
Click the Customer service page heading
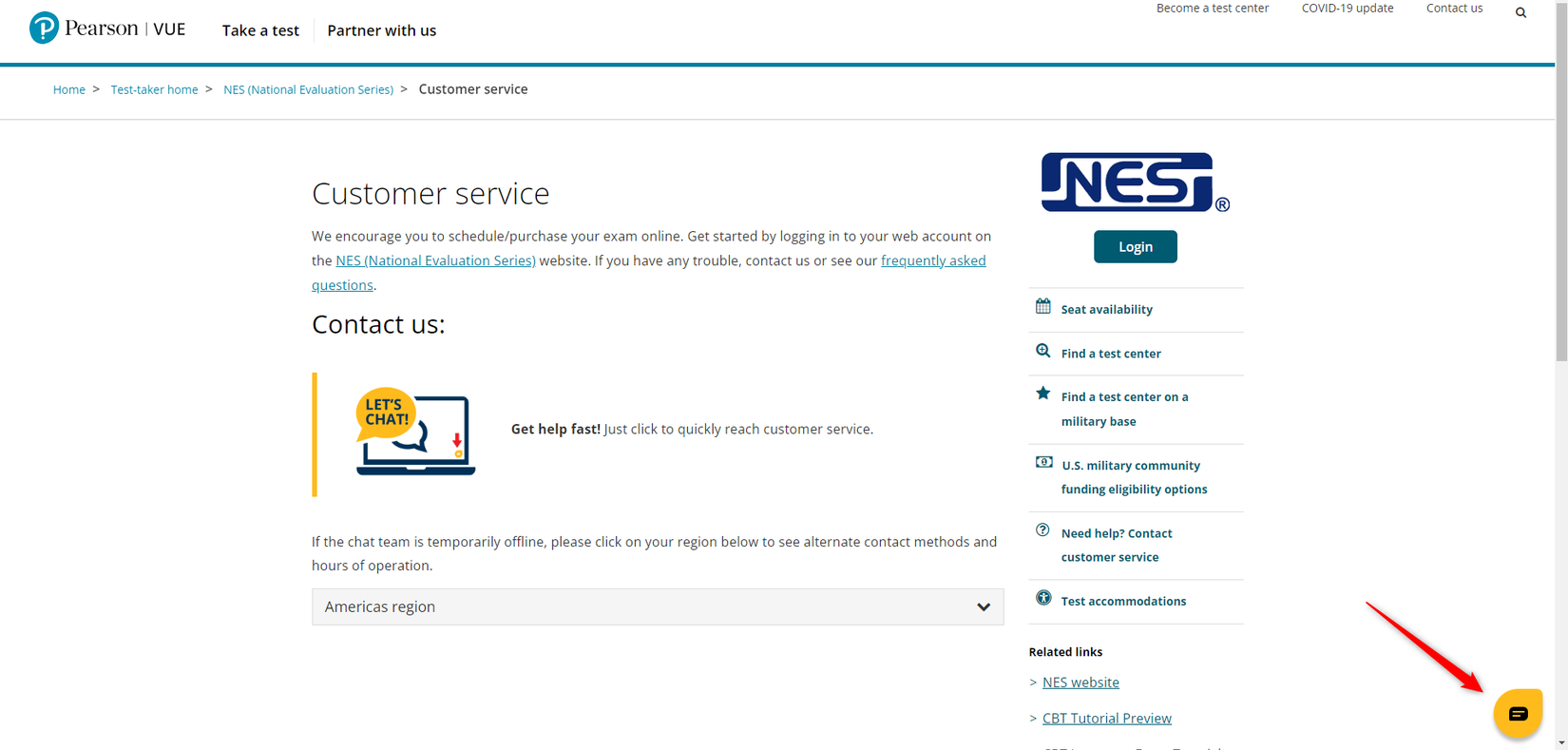click(x=430, y=193)
